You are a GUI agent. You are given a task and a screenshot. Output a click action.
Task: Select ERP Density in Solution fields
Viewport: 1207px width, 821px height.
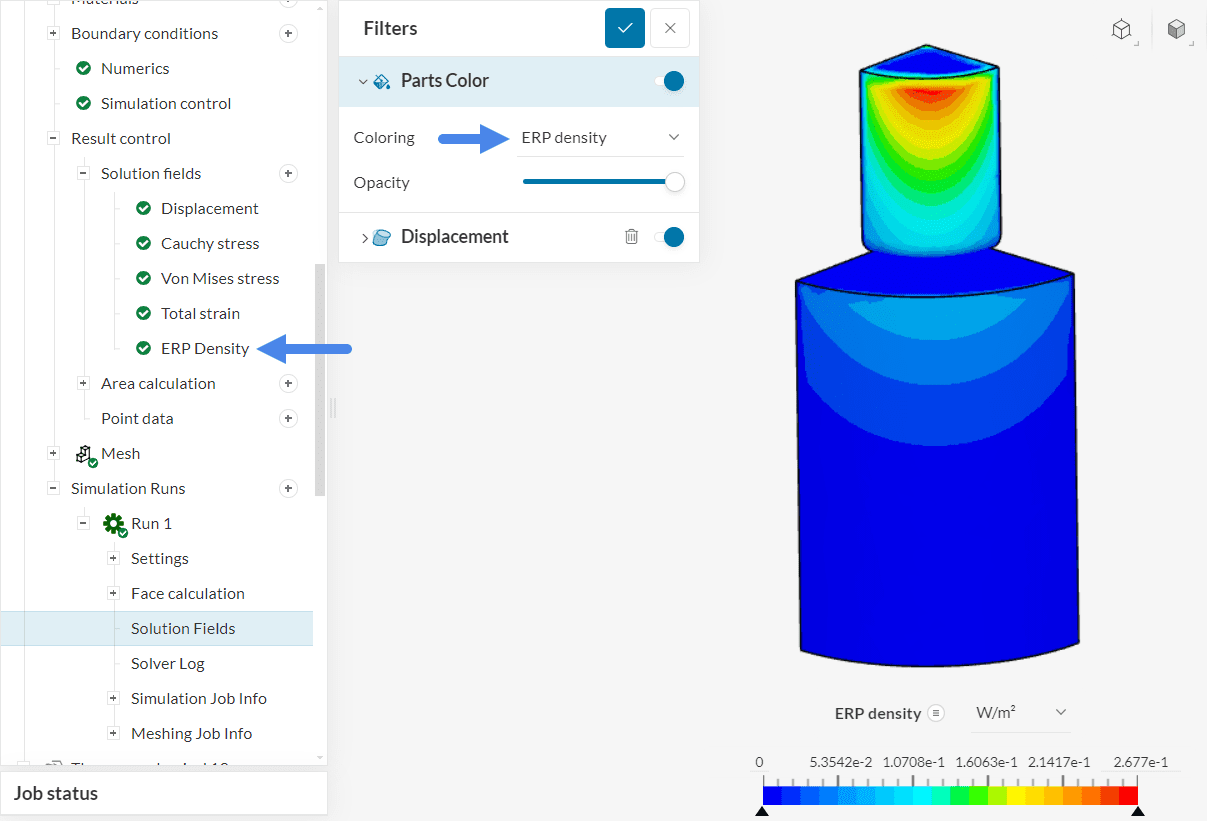204,348
